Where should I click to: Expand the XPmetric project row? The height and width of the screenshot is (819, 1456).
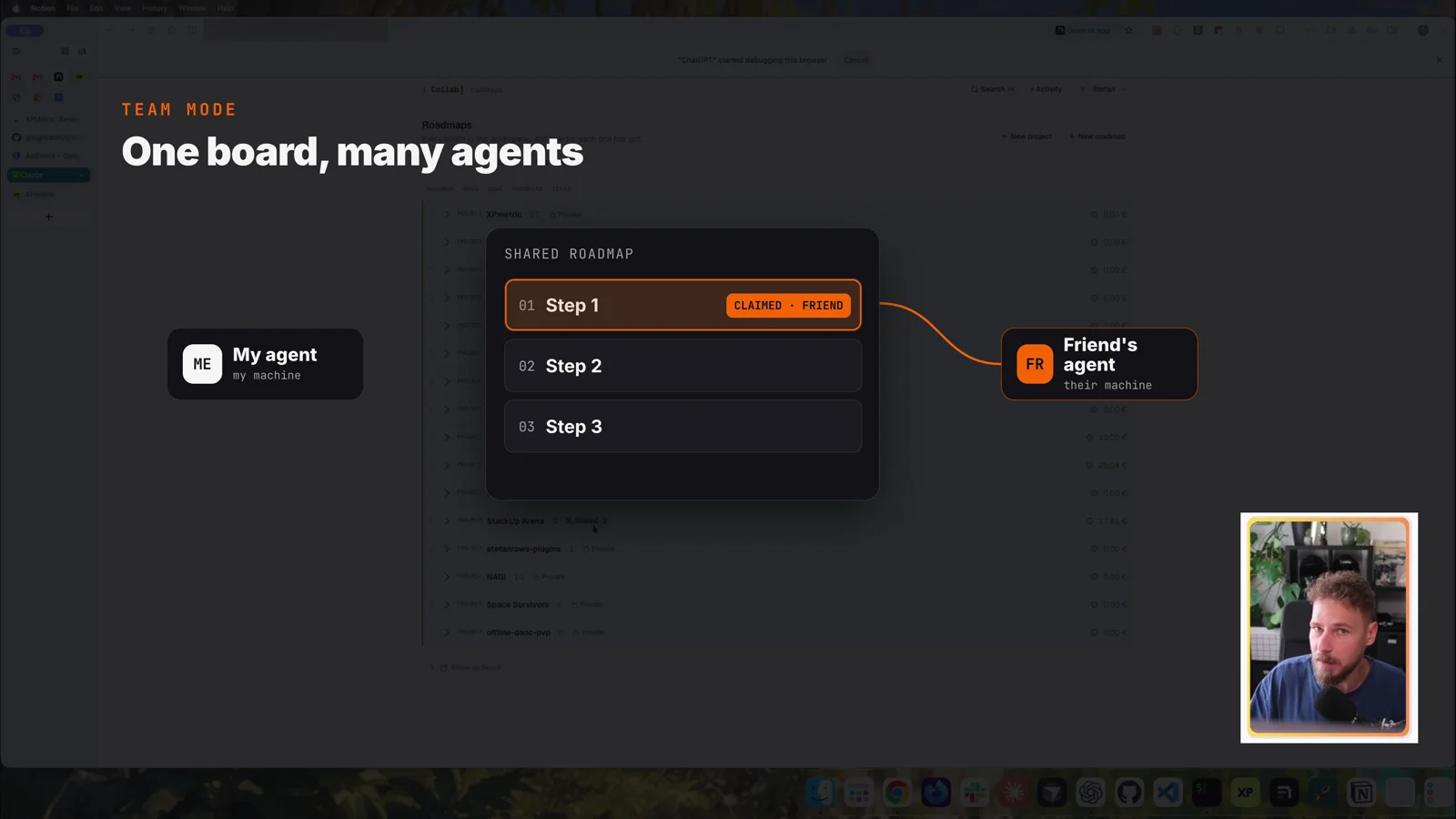tap(447, 215)
